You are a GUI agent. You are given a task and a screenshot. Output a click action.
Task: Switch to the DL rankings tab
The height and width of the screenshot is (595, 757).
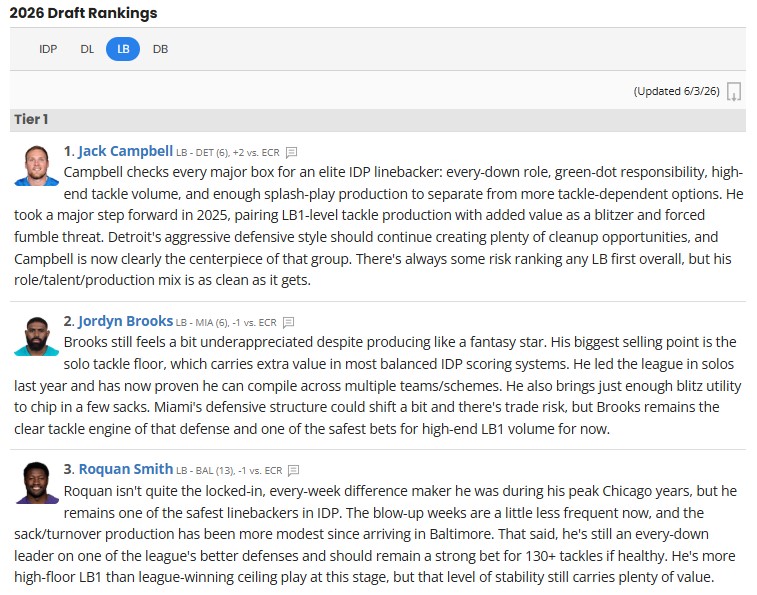tap(87, 49)
